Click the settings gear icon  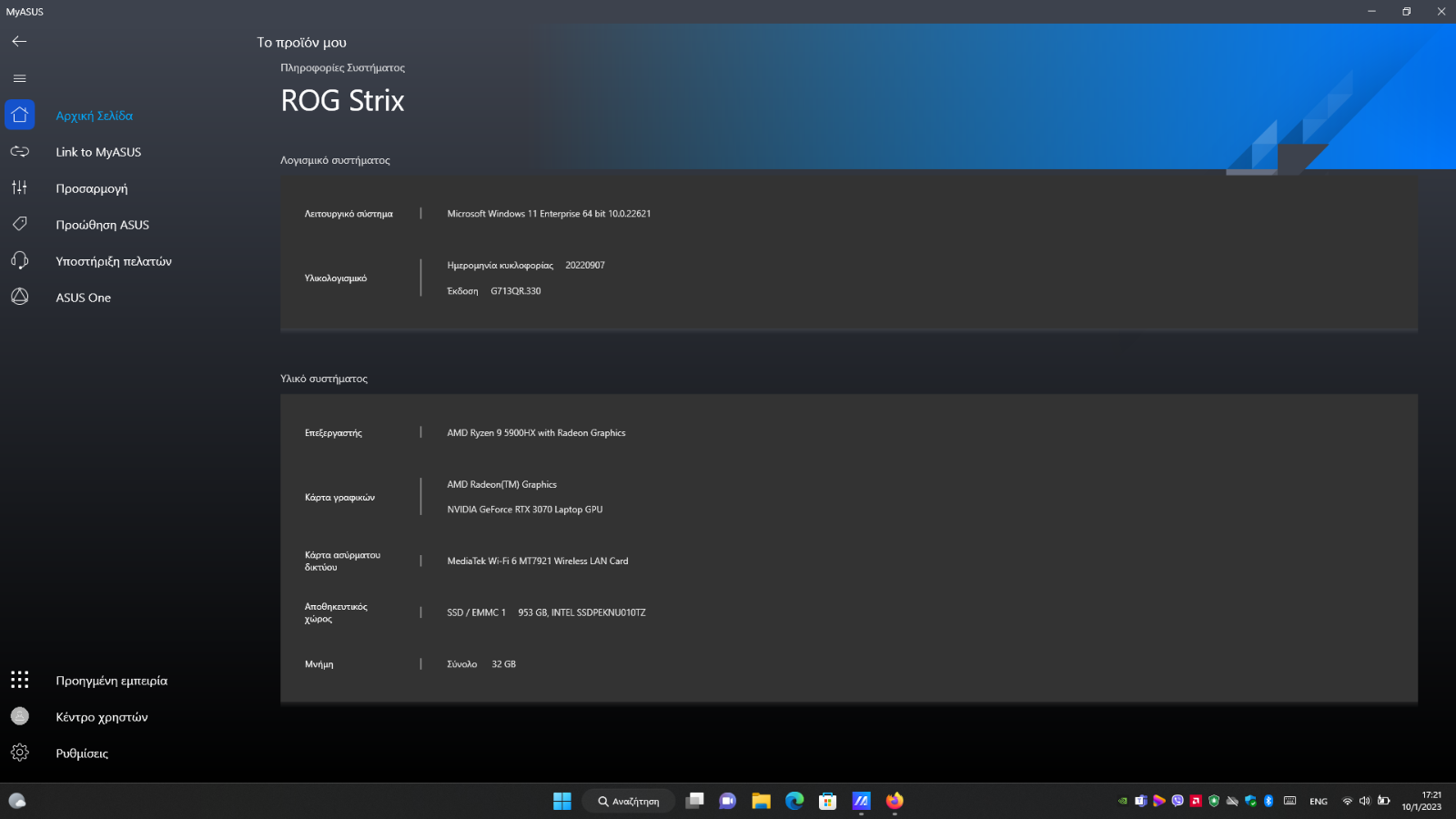[x=19, y=753]
